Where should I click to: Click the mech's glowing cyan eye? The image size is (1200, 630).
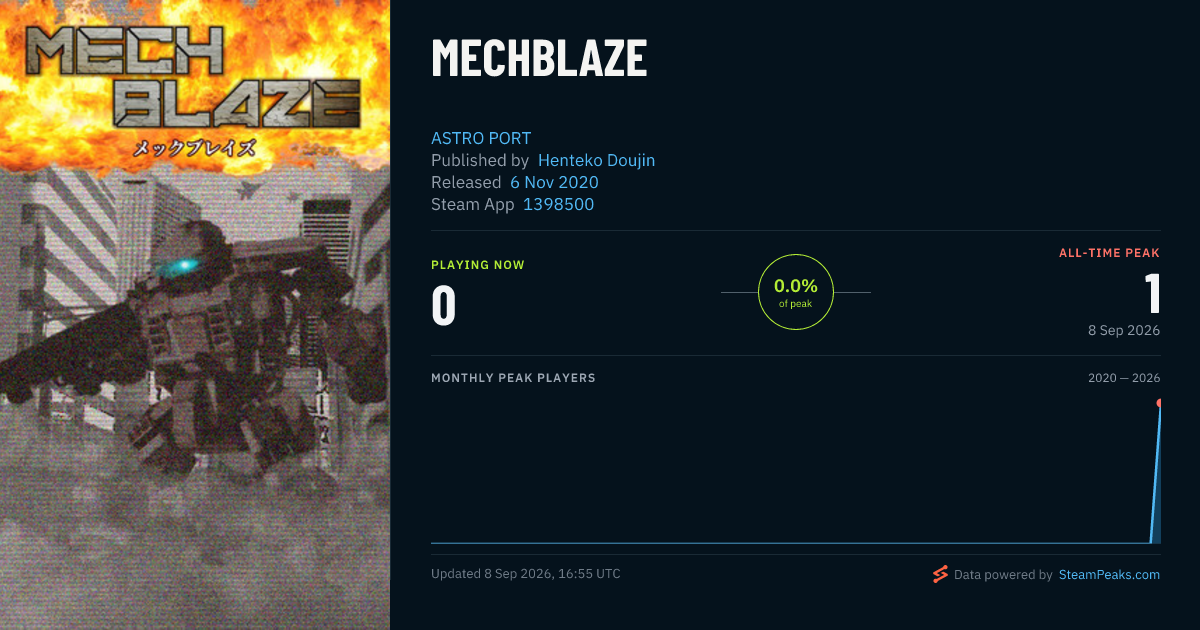[x=182, y=266]
